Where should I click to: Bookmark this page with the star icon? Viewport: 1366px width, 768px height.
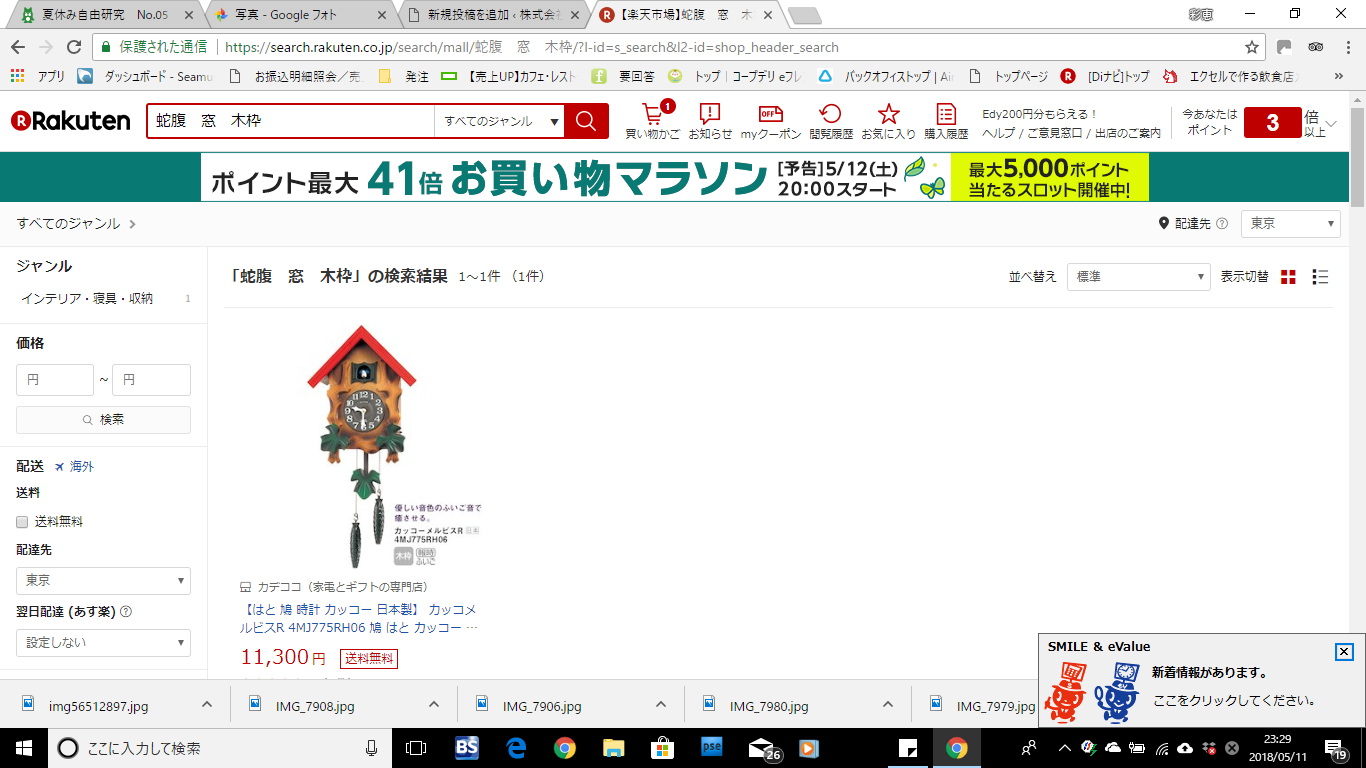(1251, 47)
